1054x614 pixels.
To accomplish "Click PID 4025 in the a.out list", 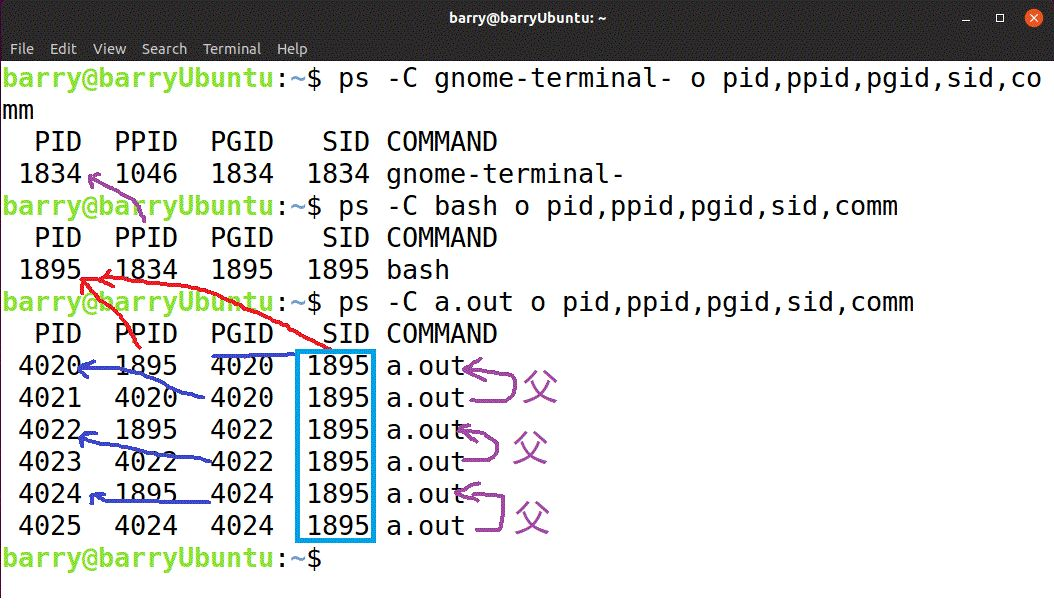I will tap(50, 526).
